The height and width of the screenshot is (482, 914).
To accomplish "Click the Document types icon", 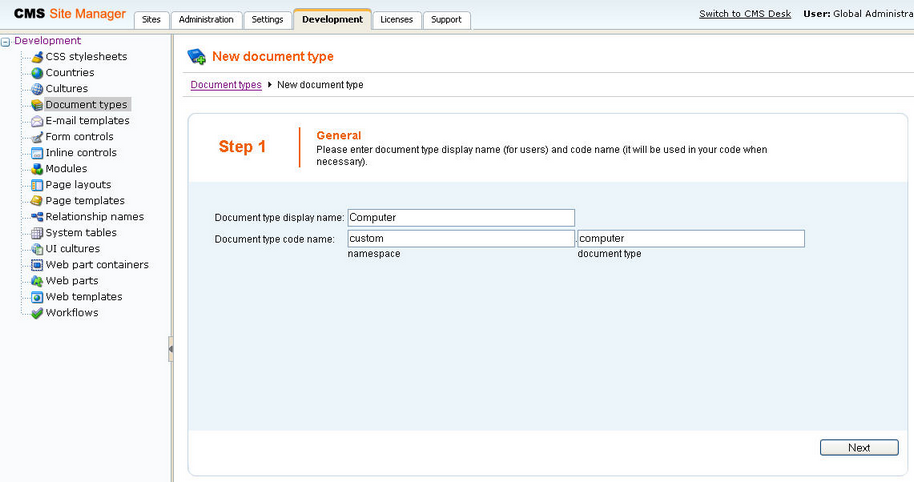I will 37,105.
